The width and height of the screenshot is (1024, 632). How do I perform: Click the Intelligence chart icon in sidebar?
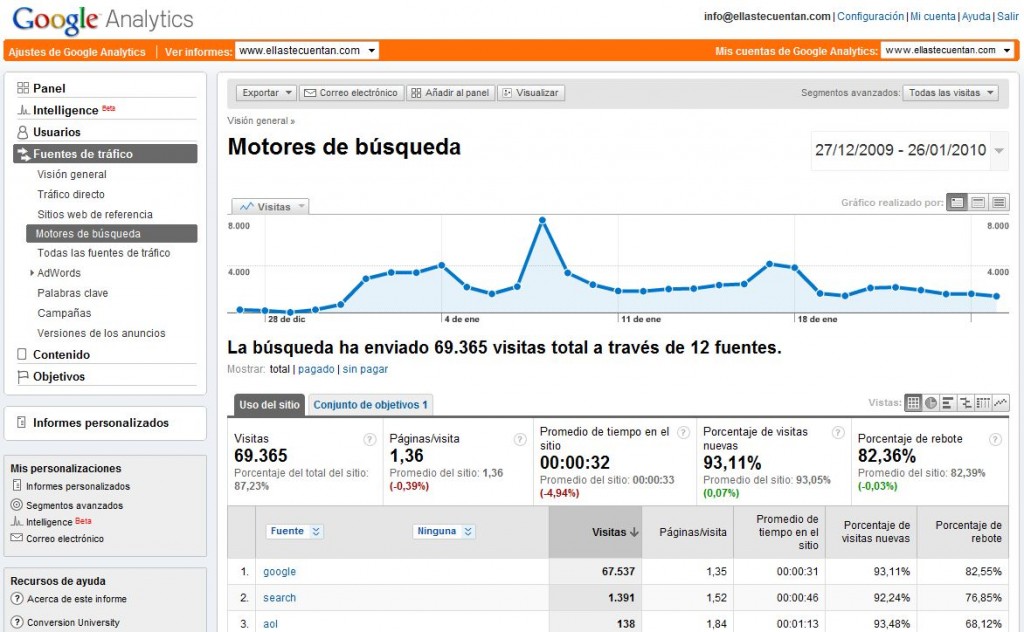[24, 110]
